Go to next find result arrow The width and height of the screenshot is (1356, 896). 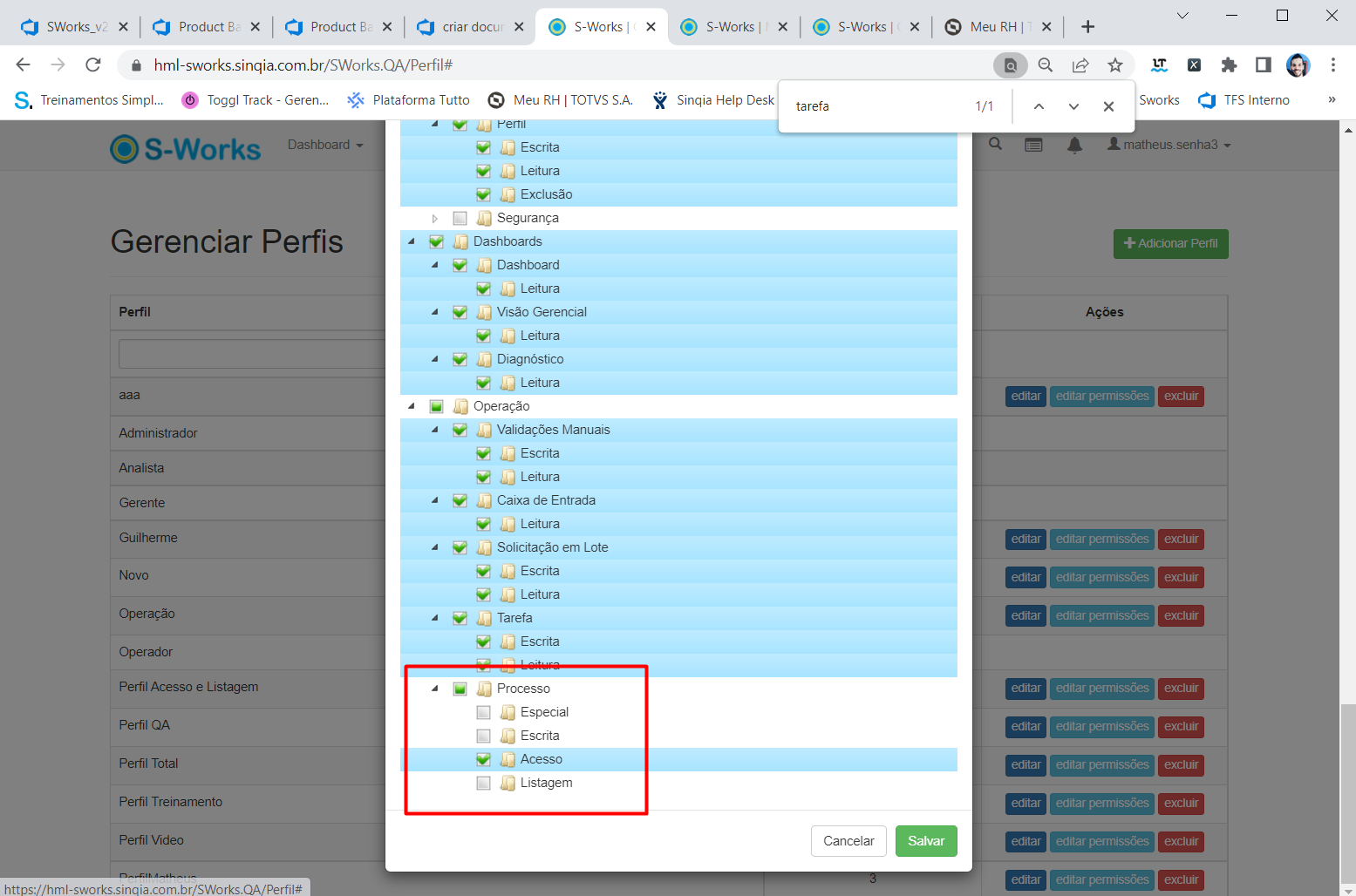(x=1073, y=106)
